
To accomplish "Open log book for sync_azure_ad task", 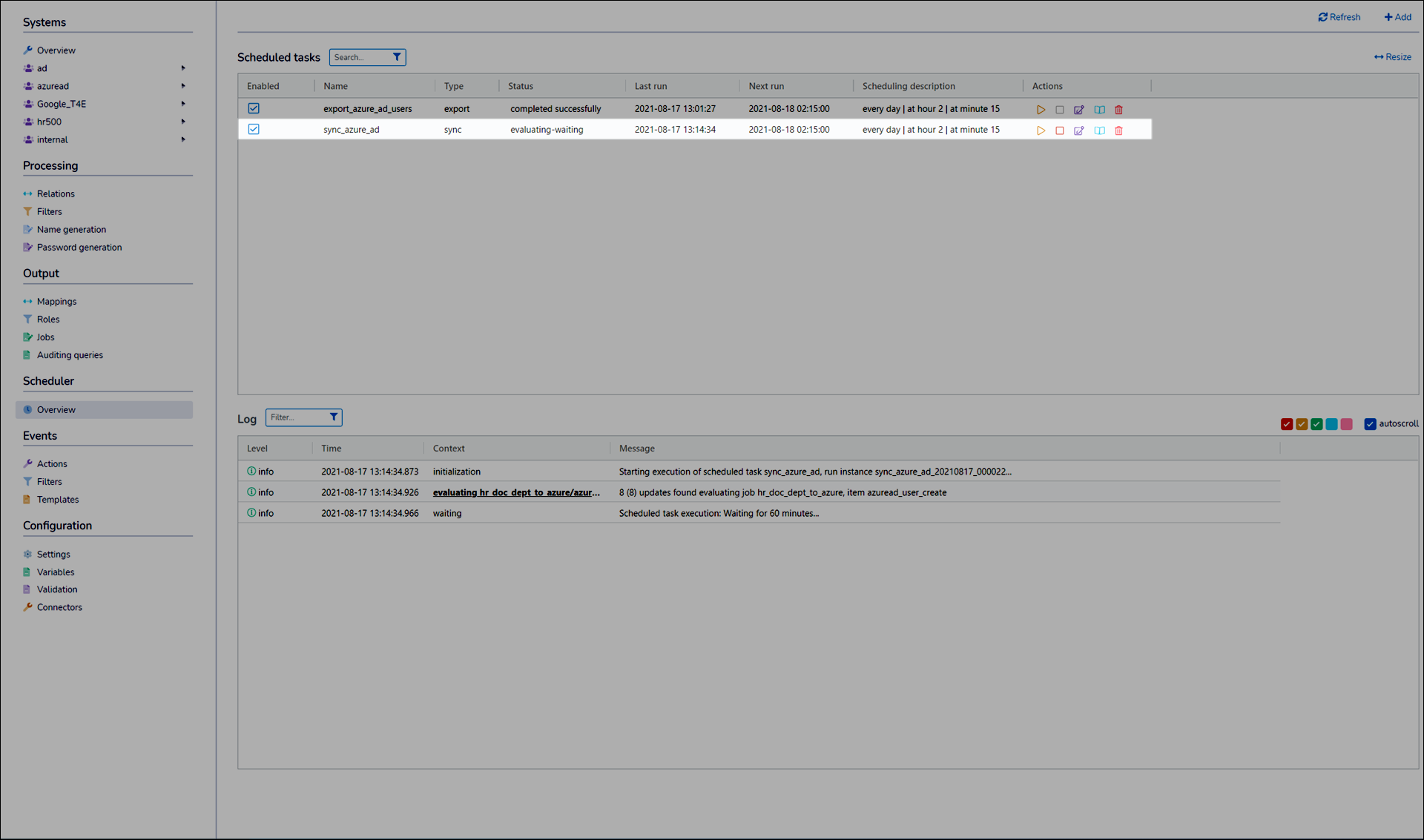I will tap(1099, 130).
